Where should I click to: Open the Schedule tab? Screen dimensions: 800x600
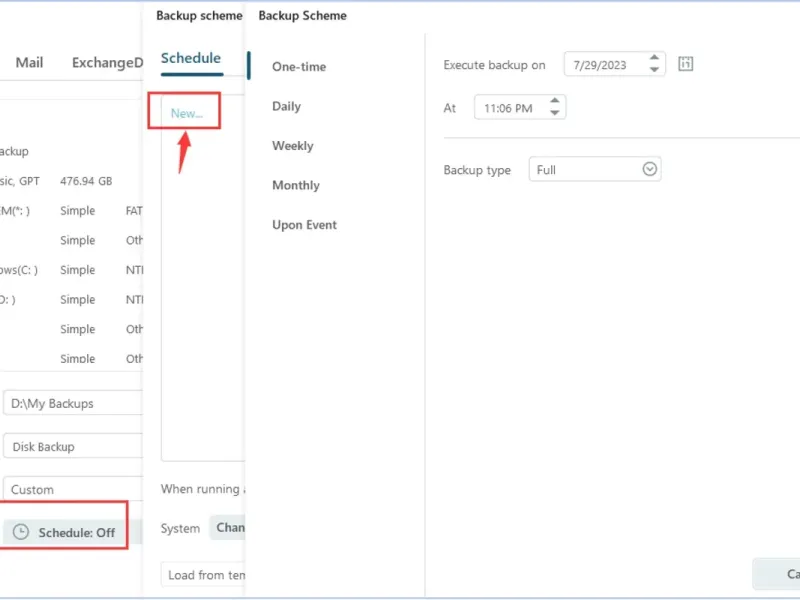coord(190,58)
